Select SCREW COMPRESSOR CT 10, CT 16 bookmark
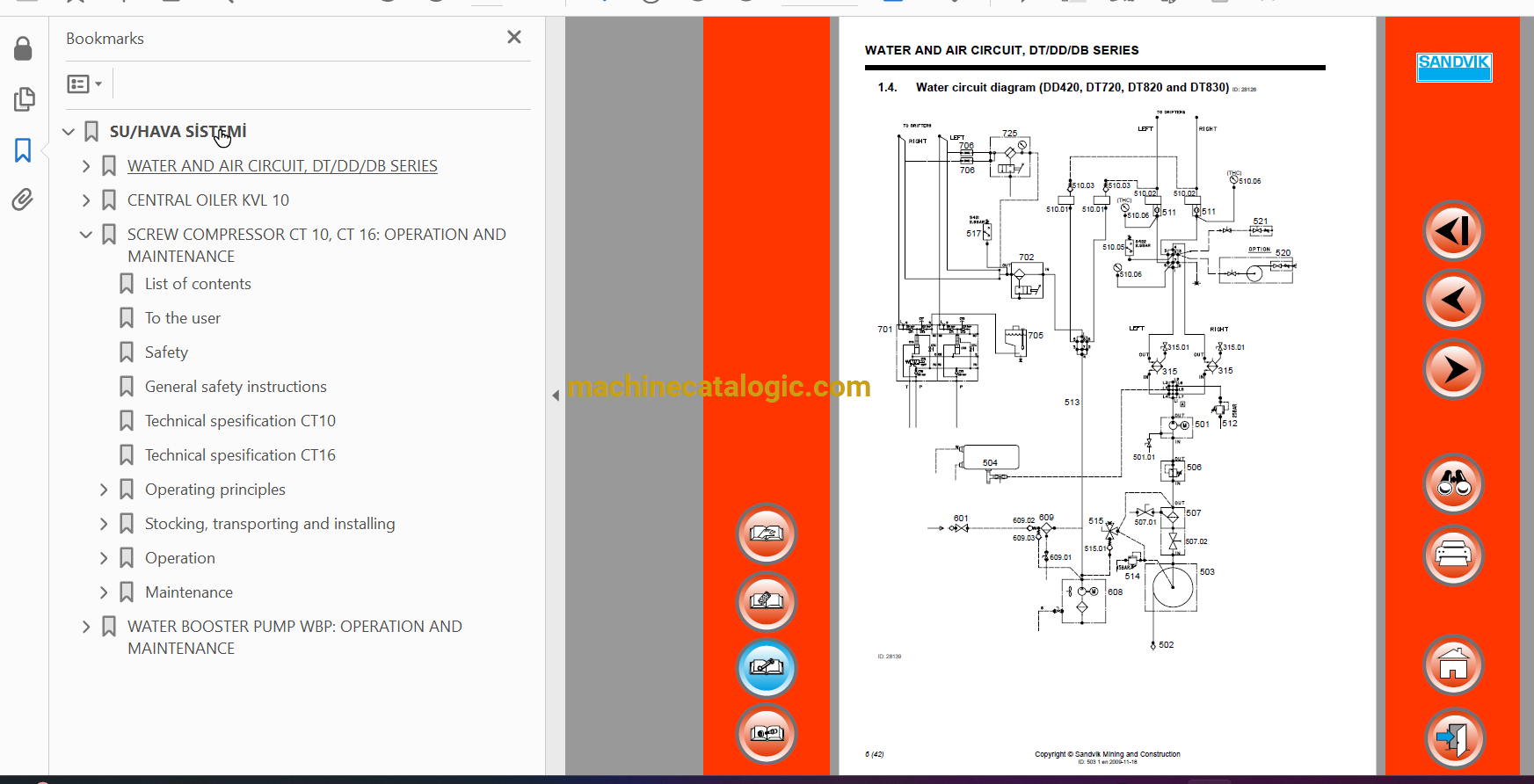 pos(316,245)
